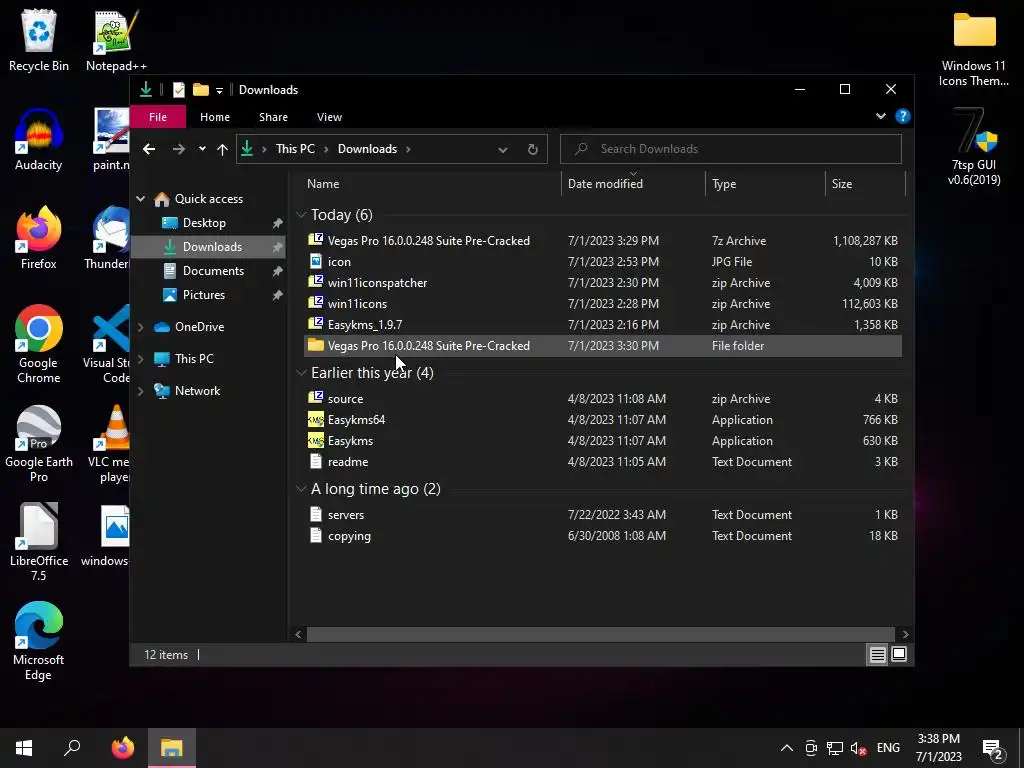The image size is (1024, 768).
Task: Switch to large thumbnails view icon
Action: [899, 654]
